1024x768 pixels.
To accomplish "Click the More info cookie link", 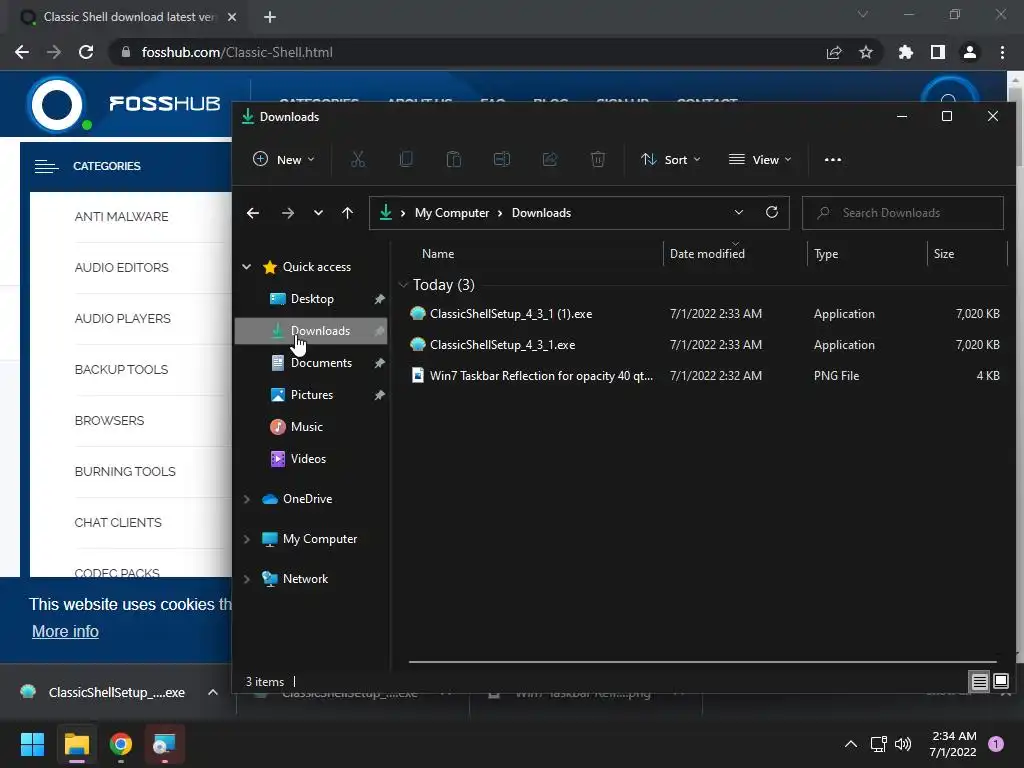I will (65, 632).
